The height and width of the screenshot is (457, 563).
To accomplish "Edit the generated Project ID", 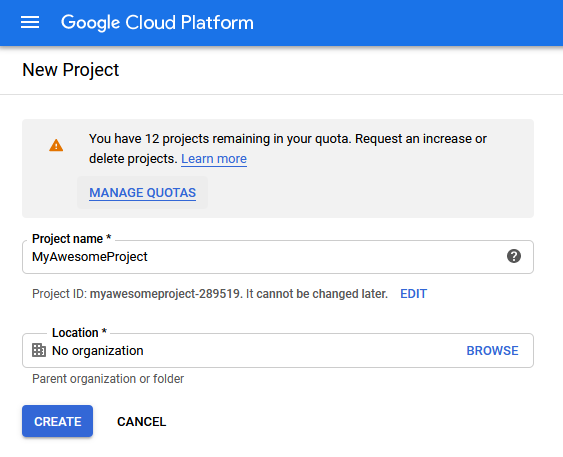I will click(x=413, y=294).
